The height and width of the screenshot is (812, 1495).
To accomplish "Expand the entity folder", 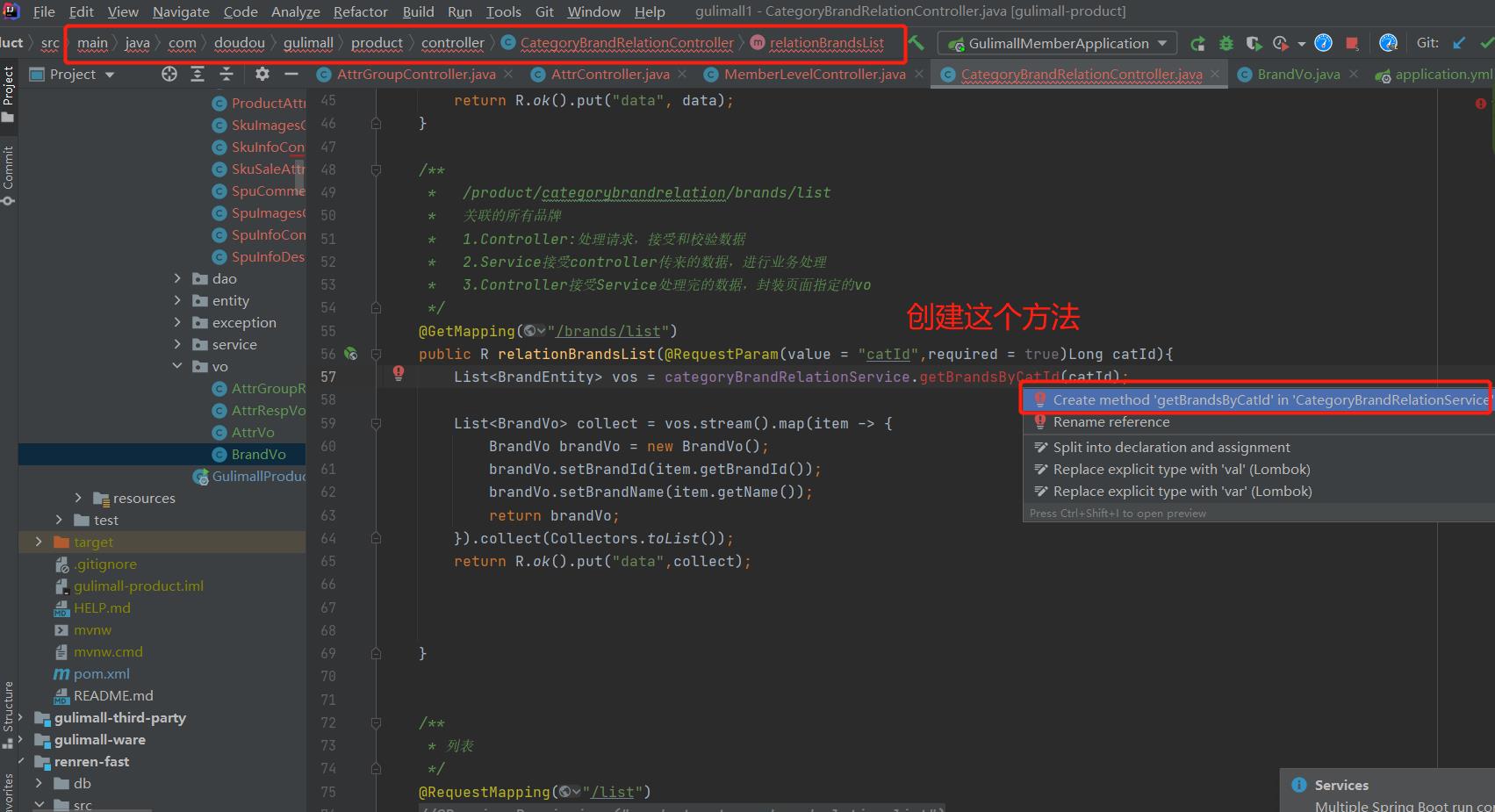I will [x=177, y=300].
